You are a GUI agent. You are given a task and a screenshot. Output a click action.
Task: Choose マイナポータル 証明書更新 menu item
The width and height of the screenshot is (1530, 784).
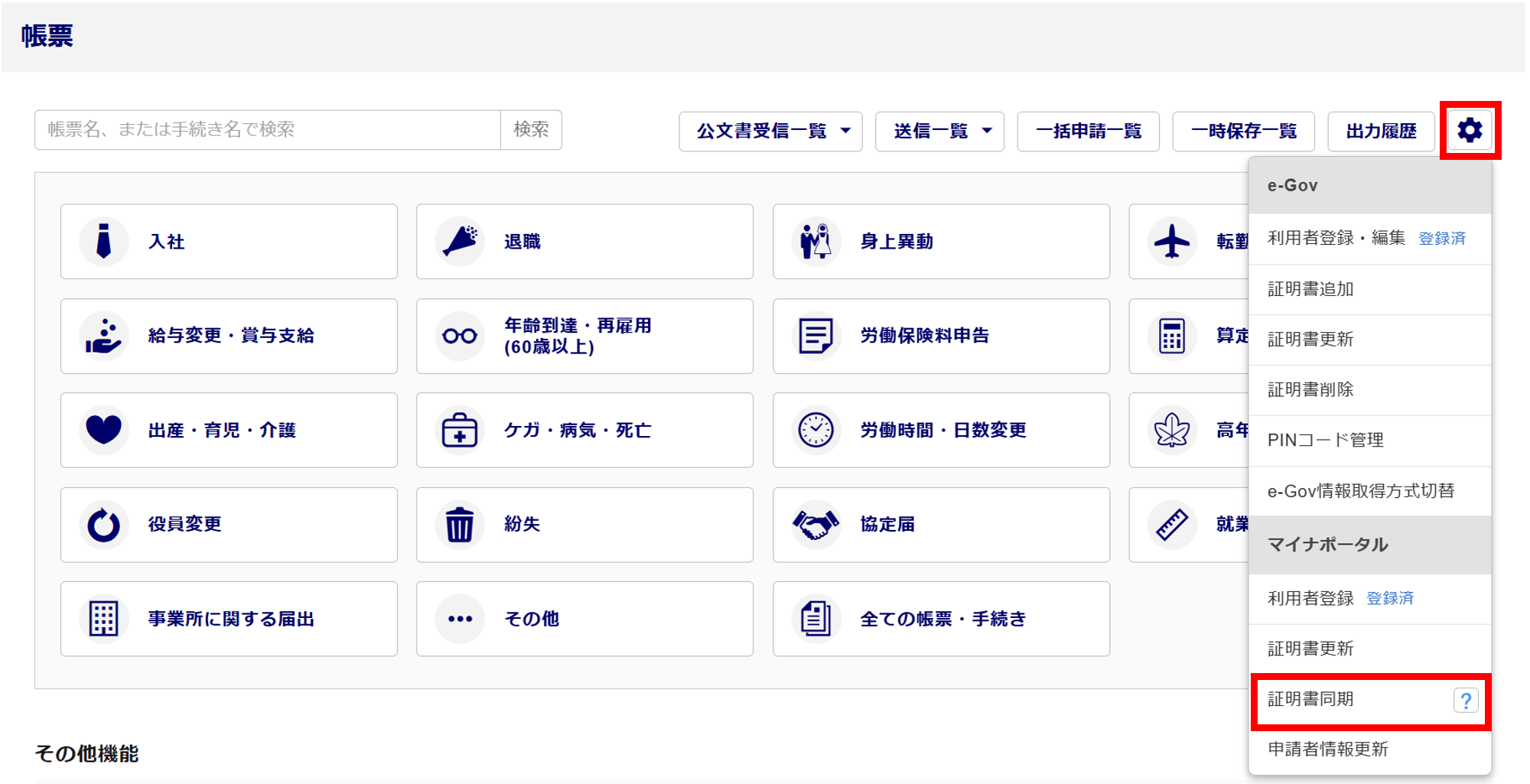tap(1369, 649)
